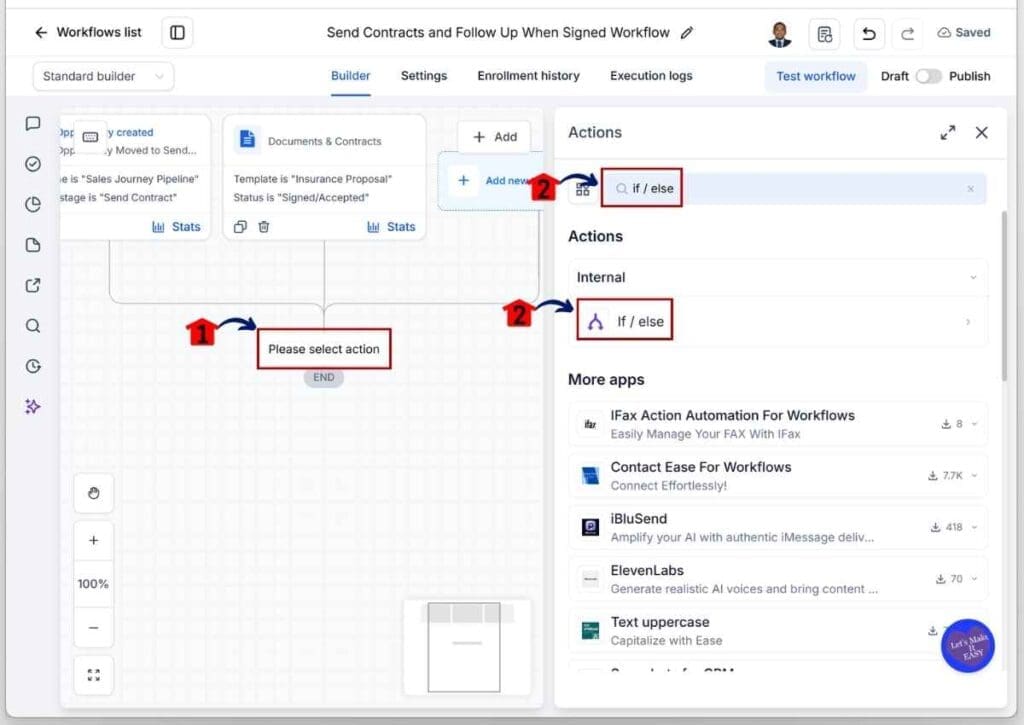Go back to Workflows list
This screenshot has width=1024, height=725.
coord(88,32)
